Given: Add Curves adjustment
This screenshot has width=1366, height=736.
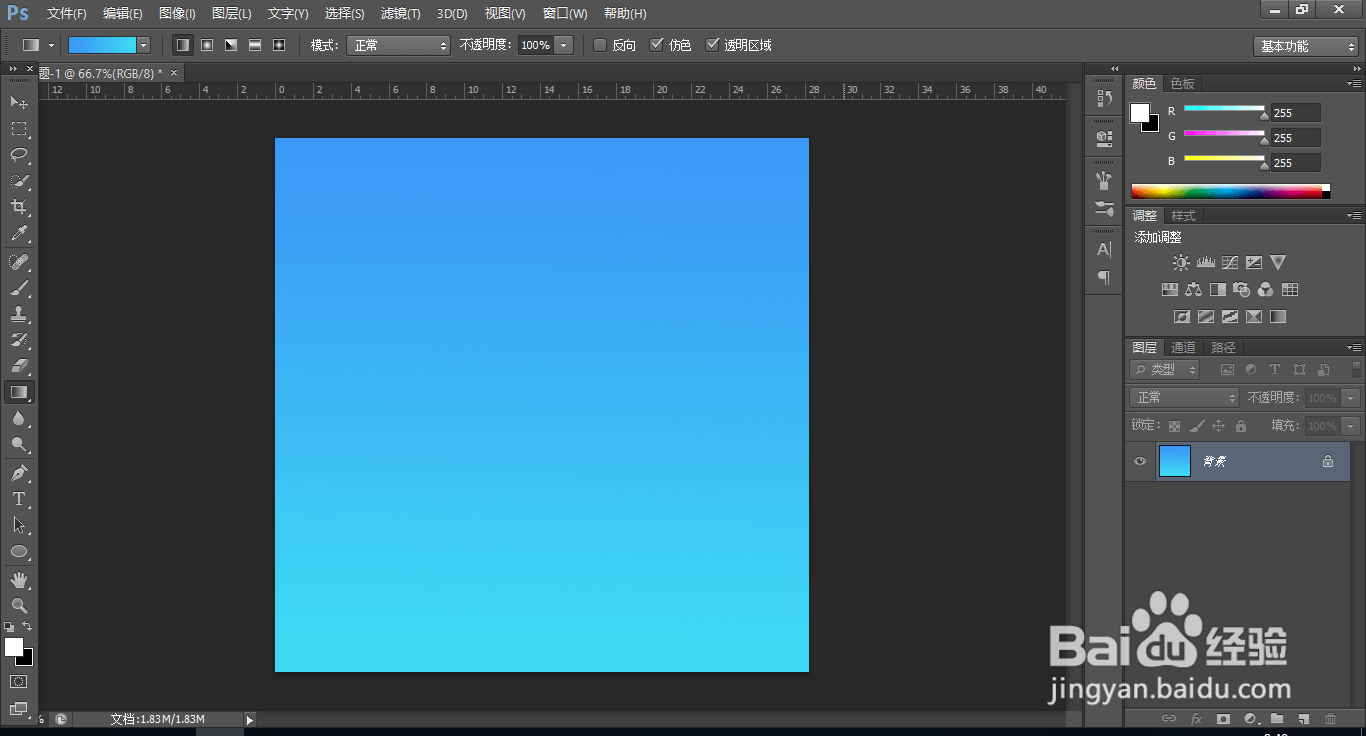Looking at the screenshot, I should pos(1230,263).
